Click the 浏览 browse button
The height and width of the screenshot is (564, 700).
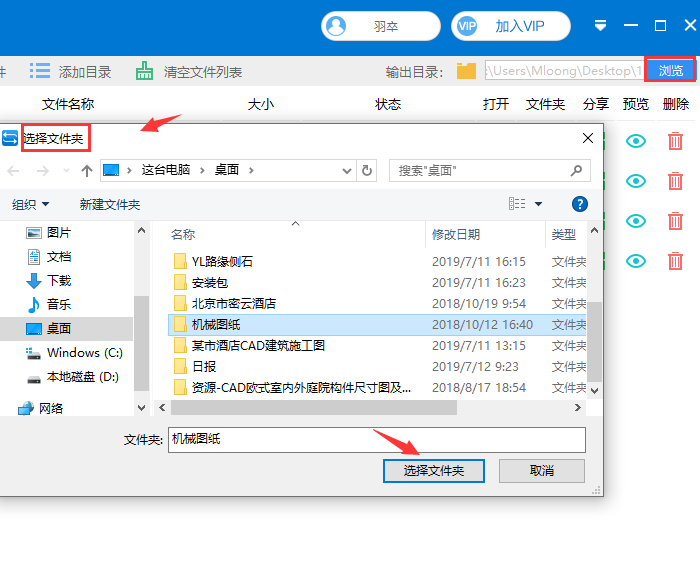coord(670,71)
